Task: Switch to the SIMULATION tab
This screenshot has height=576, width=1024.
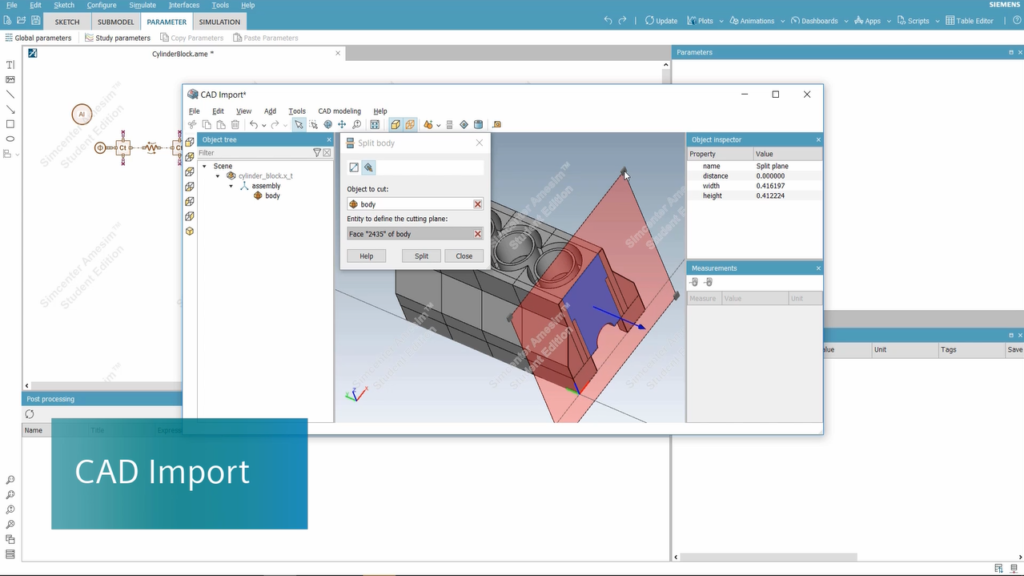Action: (219, 21)
